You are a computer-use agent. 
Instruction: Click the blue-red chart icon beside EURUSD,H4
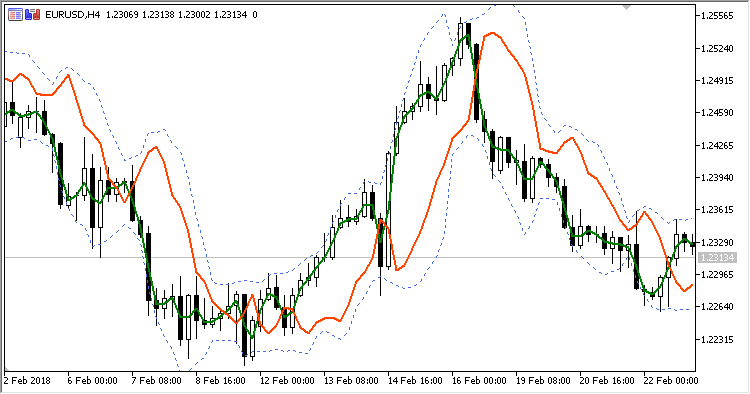click(33, 15)
